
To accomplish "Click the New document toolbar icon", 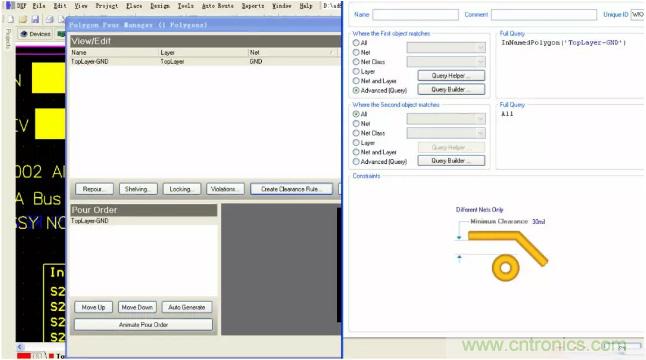I will [x=11, y=19].
